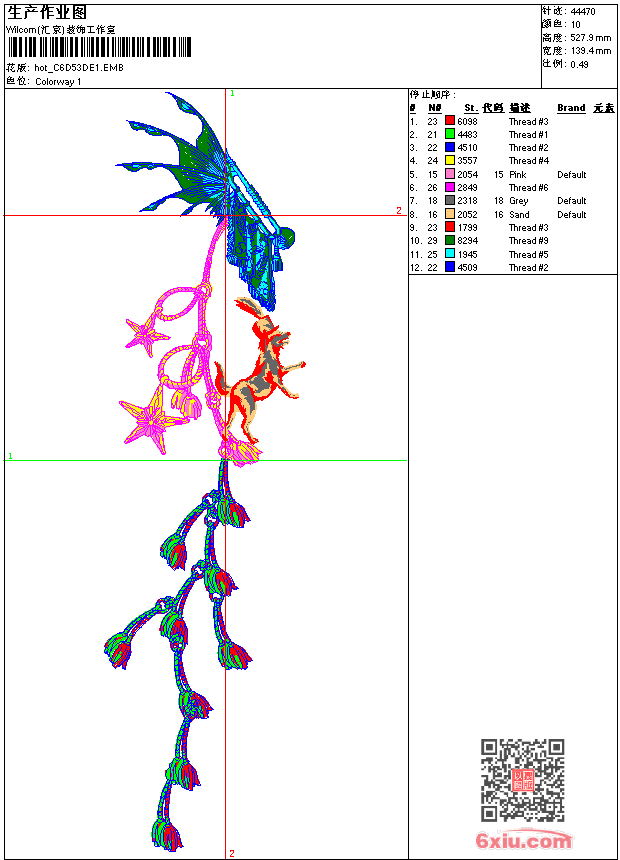The width and height of the screenshot is (620, 860).
Task: Click the barcode under the studio name
Action: click(99, 47)
